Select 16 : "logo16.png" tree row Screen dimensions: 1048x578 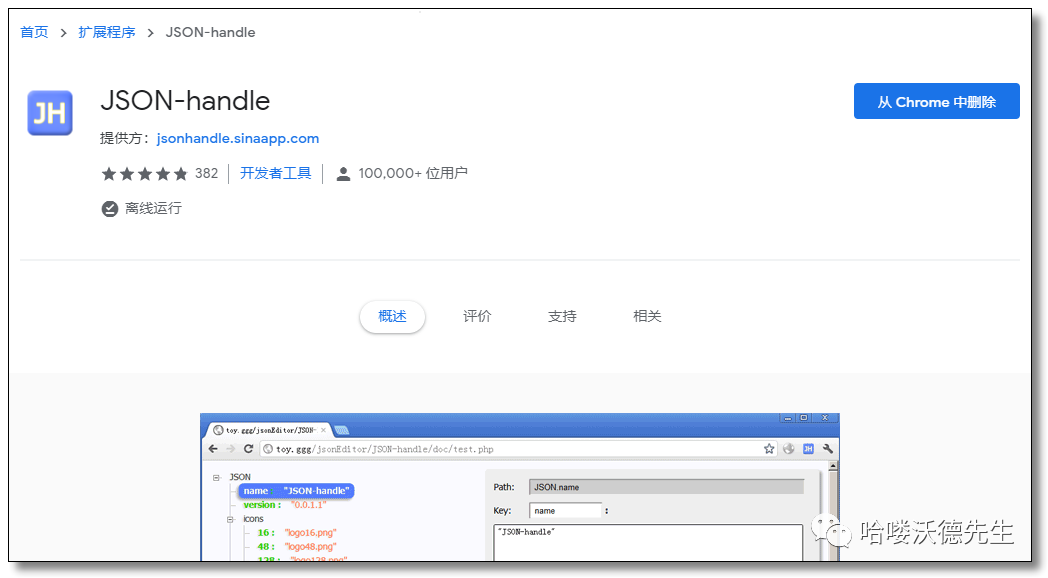click(297, 533)
